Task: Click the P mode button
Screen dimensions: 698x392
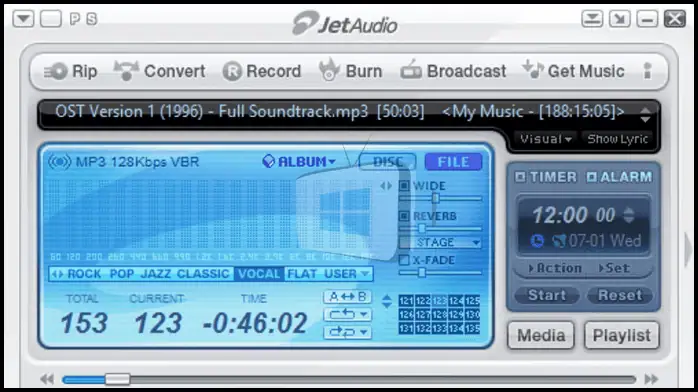Action: [75, 19]
